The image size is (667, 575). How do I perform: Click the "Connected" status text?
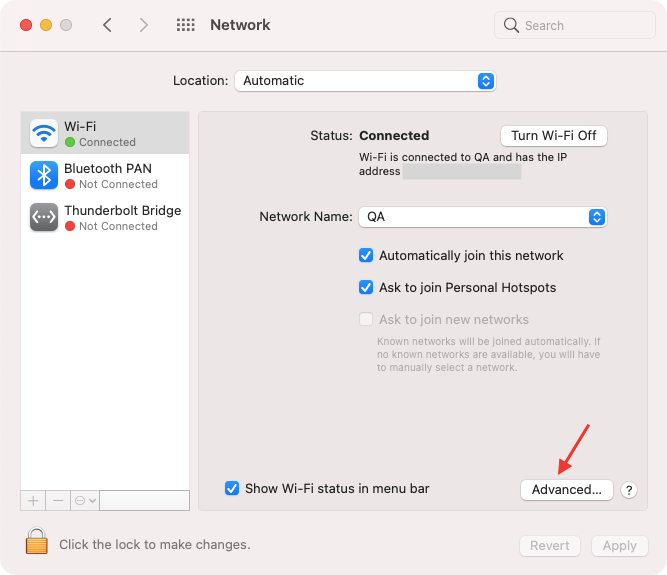coord(394,136)
